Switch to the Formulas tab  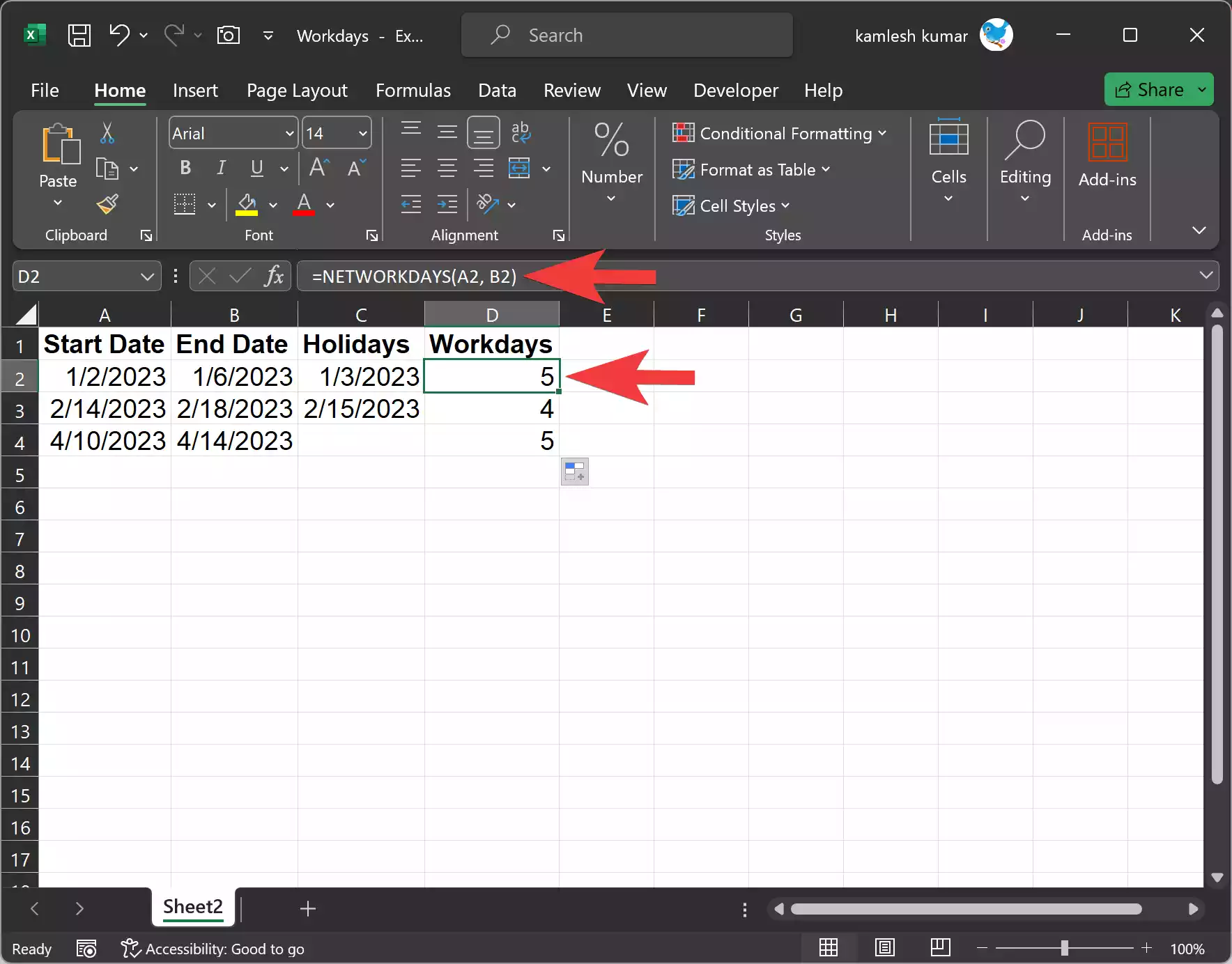(413, 91)
